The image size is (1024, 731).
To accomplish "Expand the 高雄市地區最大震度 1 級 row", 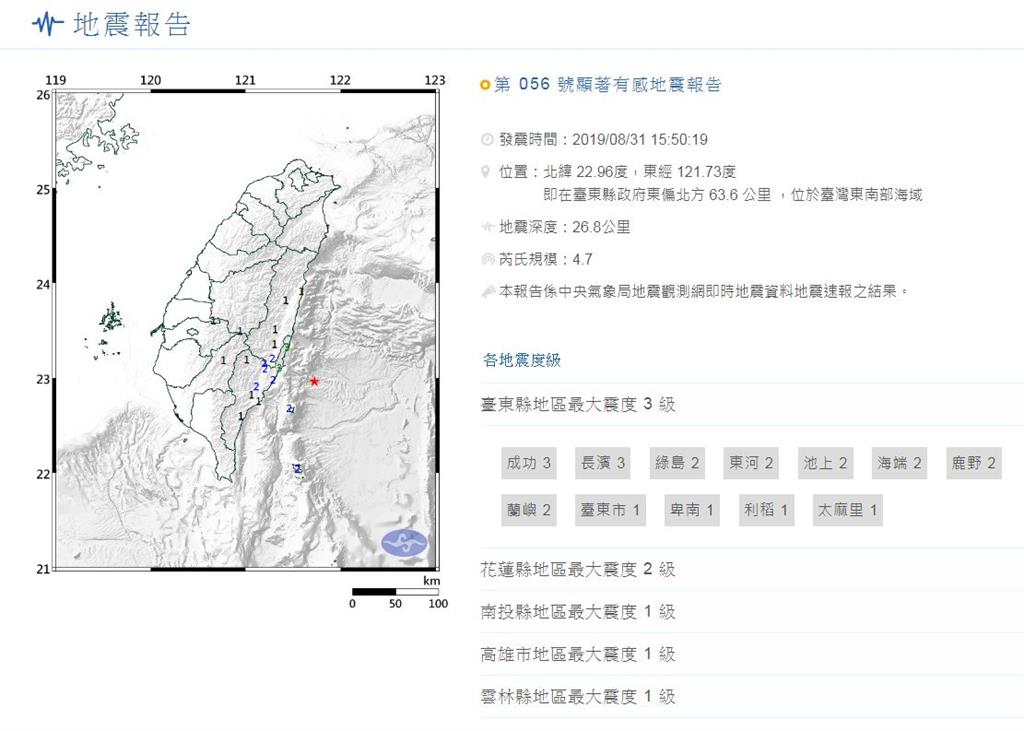I will pyautogui.click(x=752, y=655).
